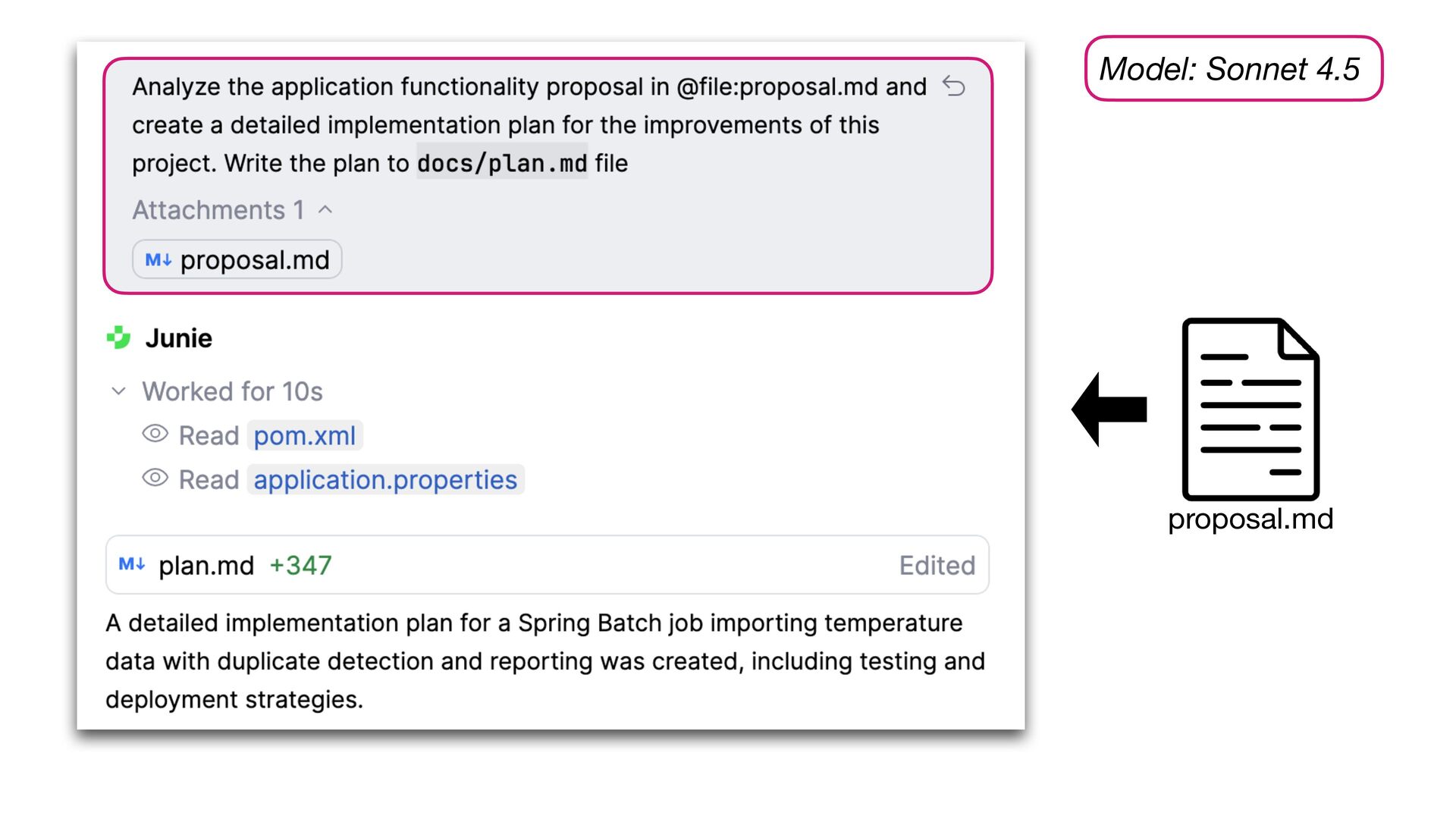Click the Attachments 1 label text
The width and height of the screenshot is (1456, 819).
218,210
